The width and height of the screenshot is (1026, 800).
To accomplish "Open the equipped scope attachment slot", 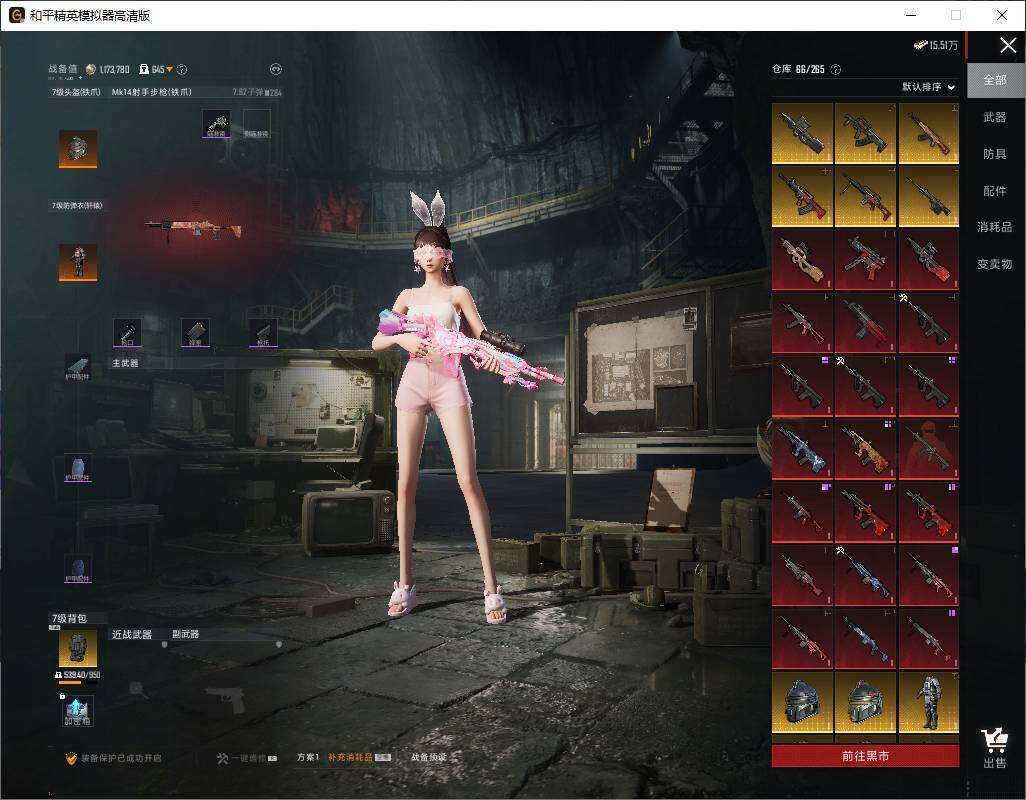I will (x=216, y=124).
